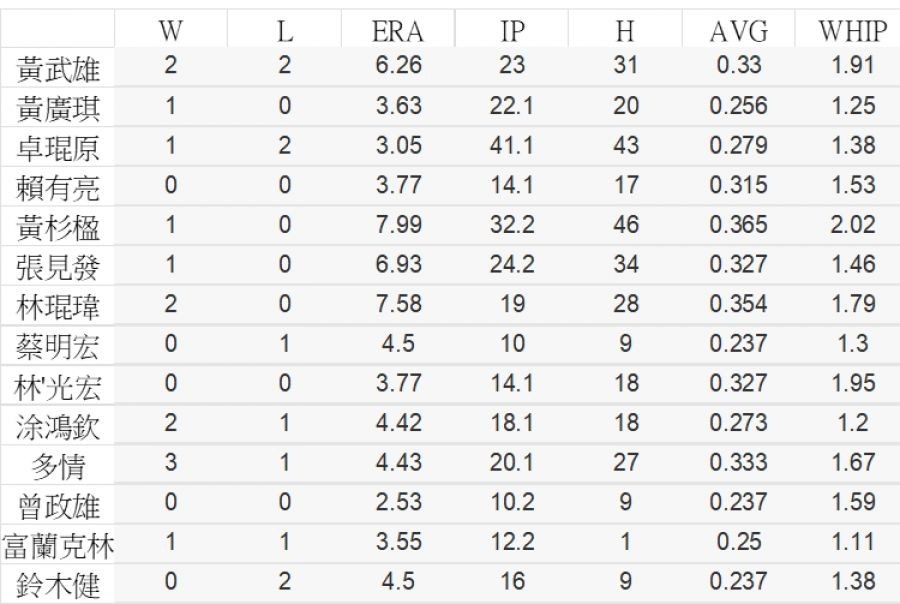Select 涂鴻欽's ERA value 4.42
Viewport: 900px width, 604px height.
click(398, 424)
